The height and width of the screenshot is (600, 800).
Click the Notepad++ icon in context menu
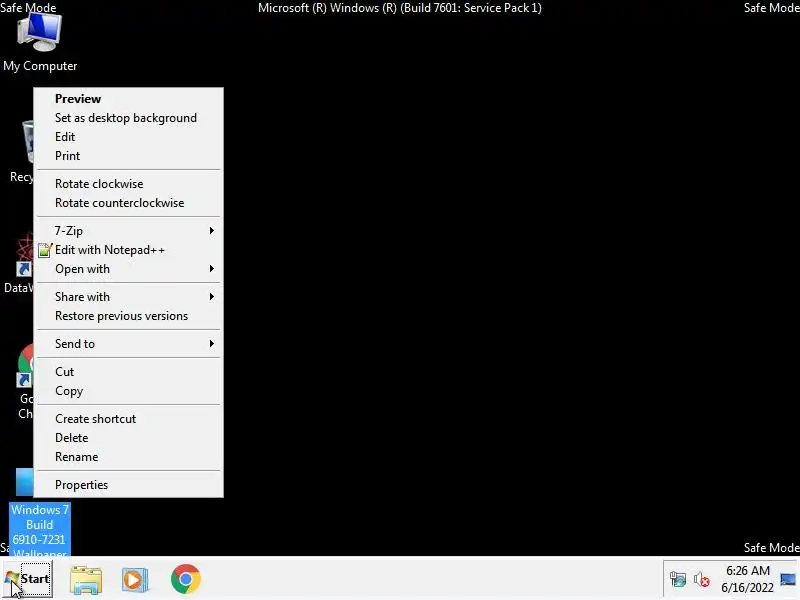pyautogui.click(x=45, y=250)
